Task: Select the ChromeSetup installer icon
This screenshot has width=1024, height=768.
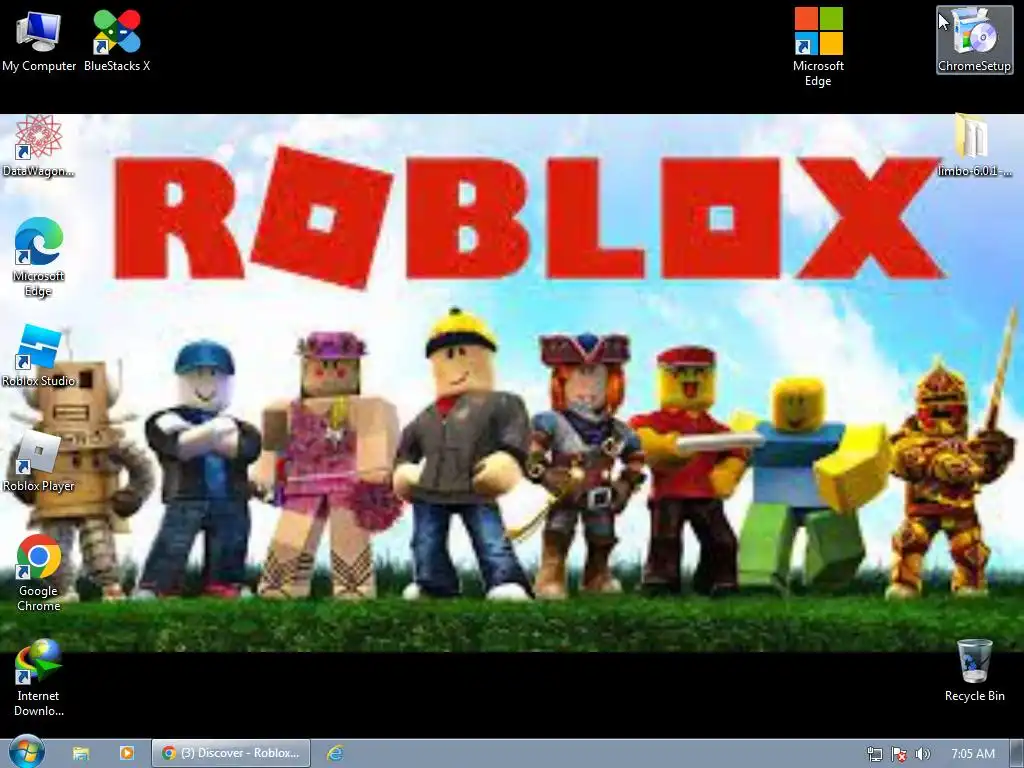Action: click(x=974, y=40)
